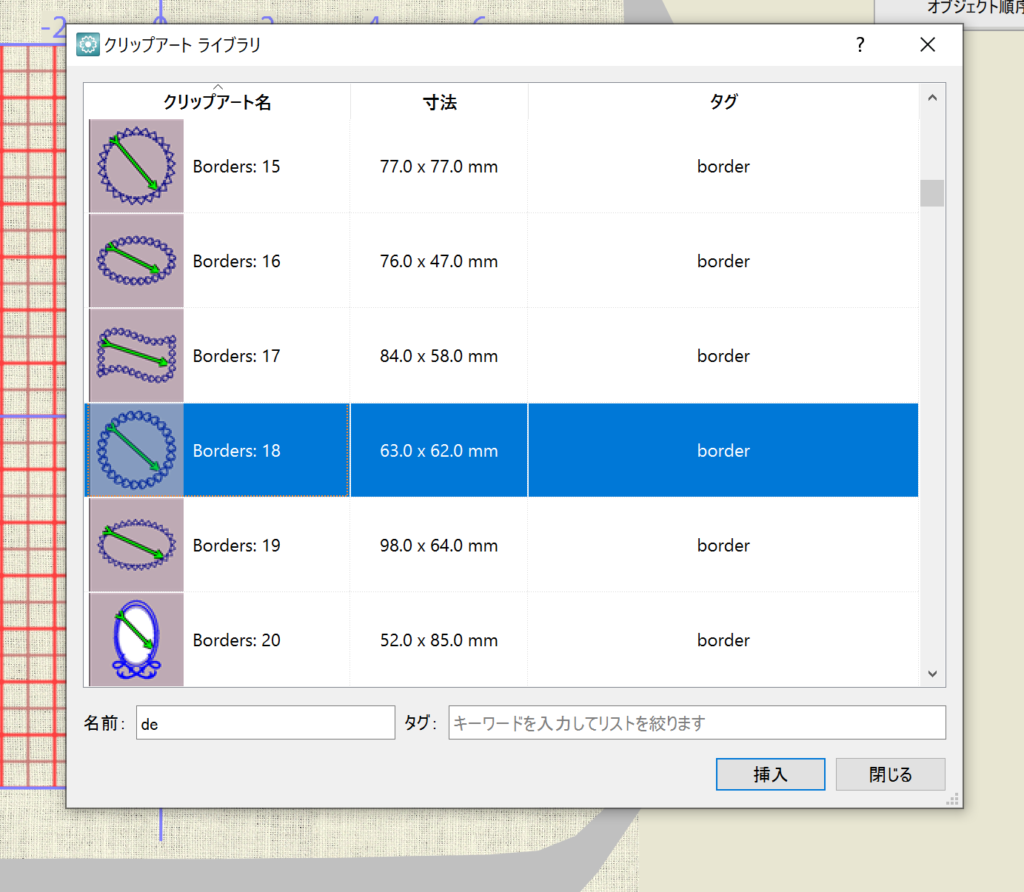Viewport: 1024px width, 892px height.
Task: Click the Borders: 17 wavy border thumbnail
Action: point(136,356)
